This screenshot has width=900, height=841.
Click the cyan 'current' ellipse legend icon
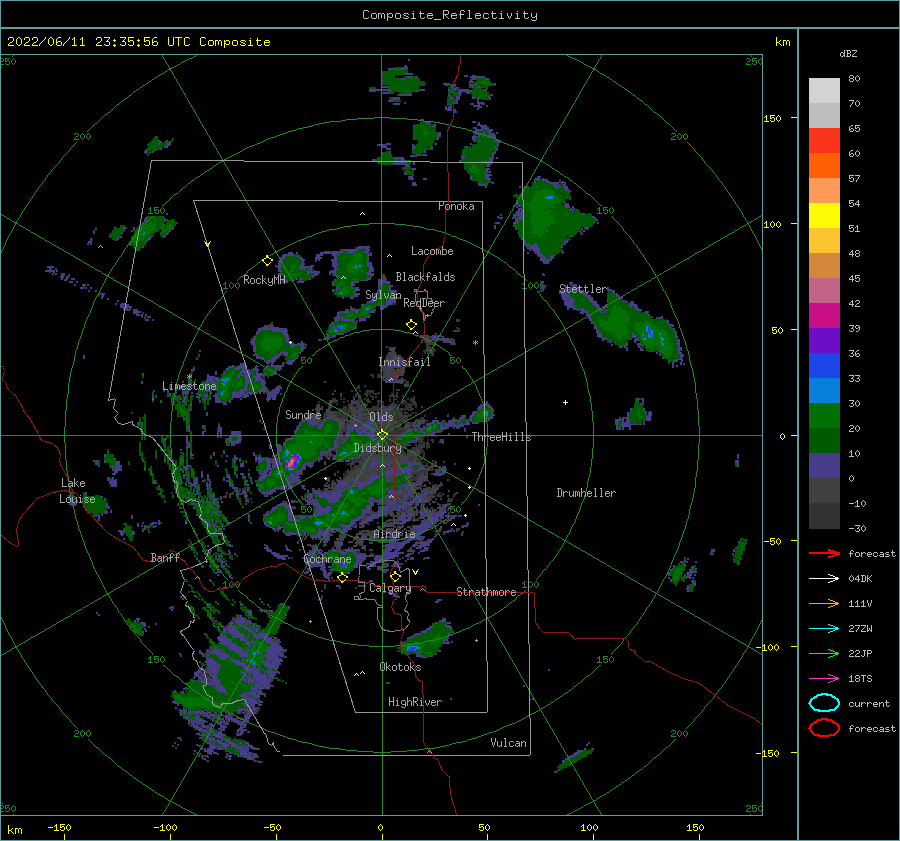(824, 703)
